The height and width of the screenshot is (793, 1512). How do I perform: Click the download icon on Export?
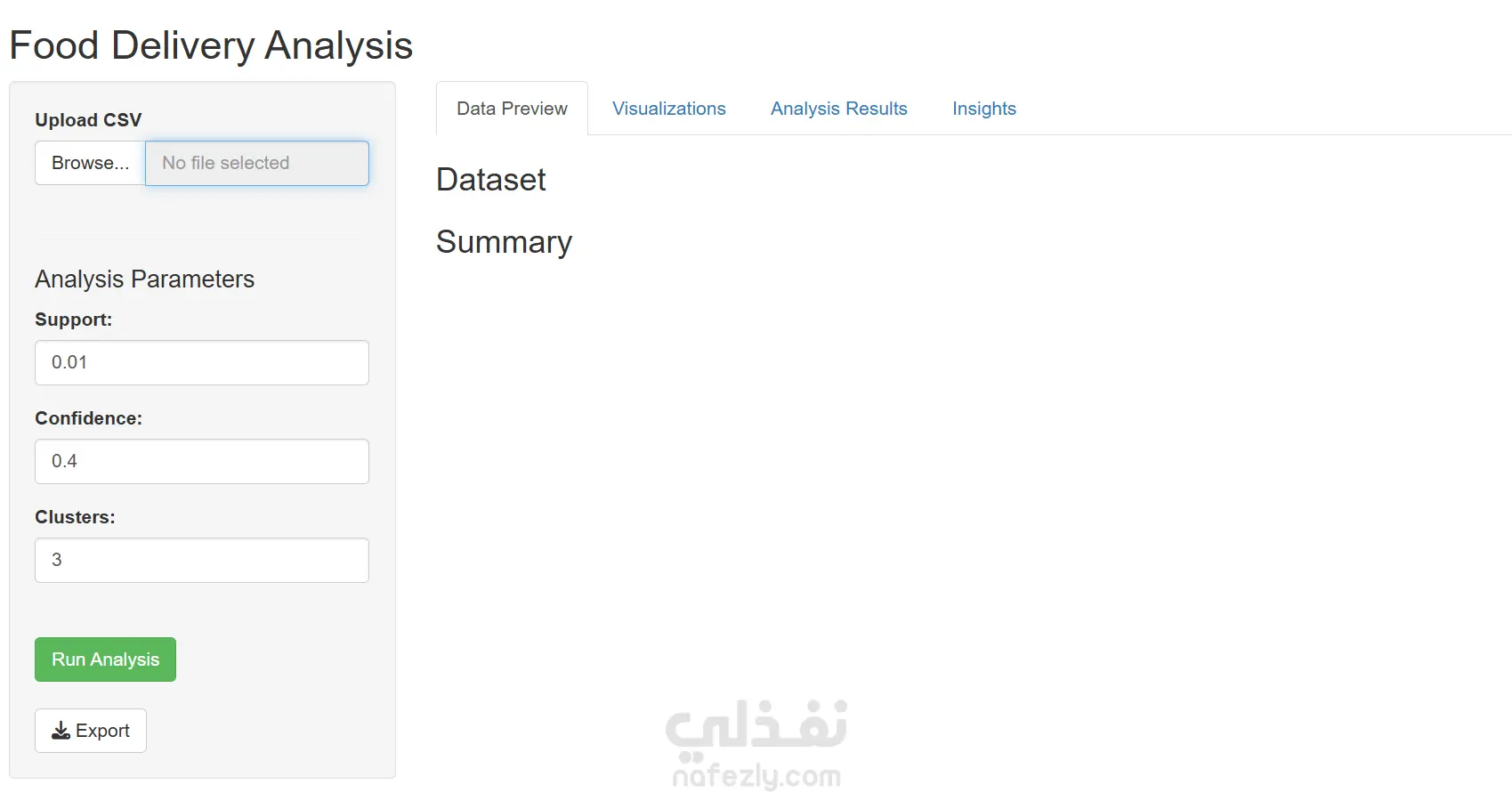point(61,732)
